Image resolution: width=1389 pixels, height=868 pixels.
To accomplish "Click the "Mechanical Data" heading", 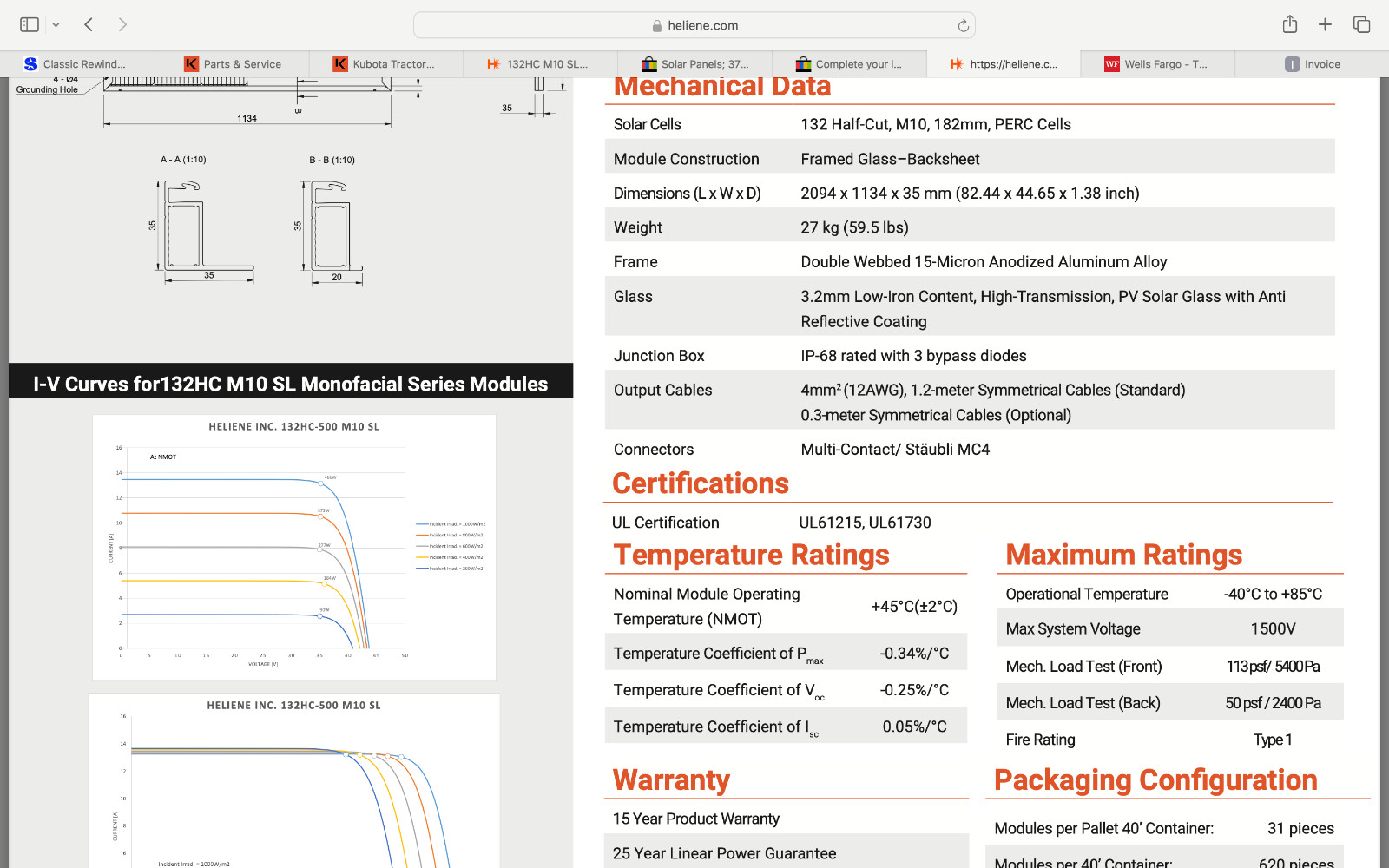I will (x=722, y=88).
